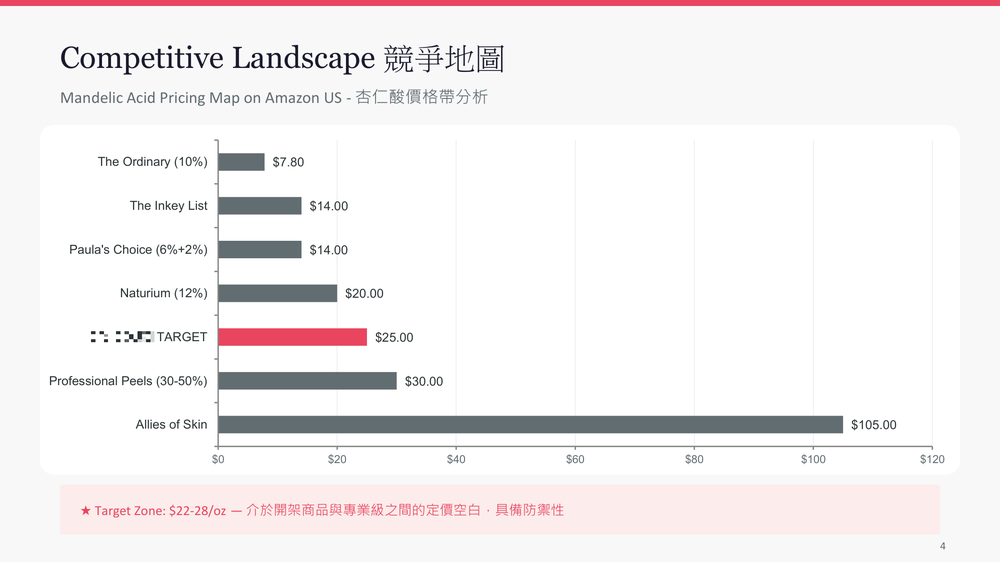This screenshot has height=562, width=1000.
Task: Click the 'TARGET' row label
Action: click(x=182, y=337)
